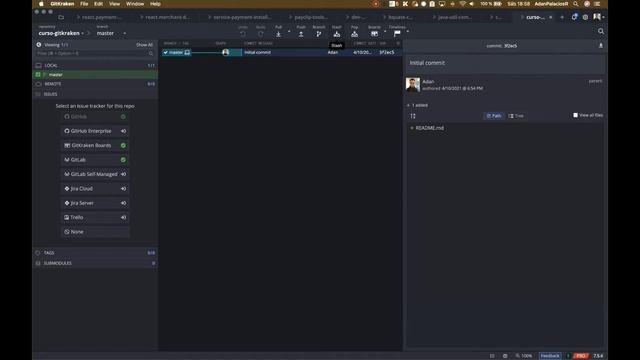Open the Pull options dropdown arrow
The image size is (640, 360).
289,31
